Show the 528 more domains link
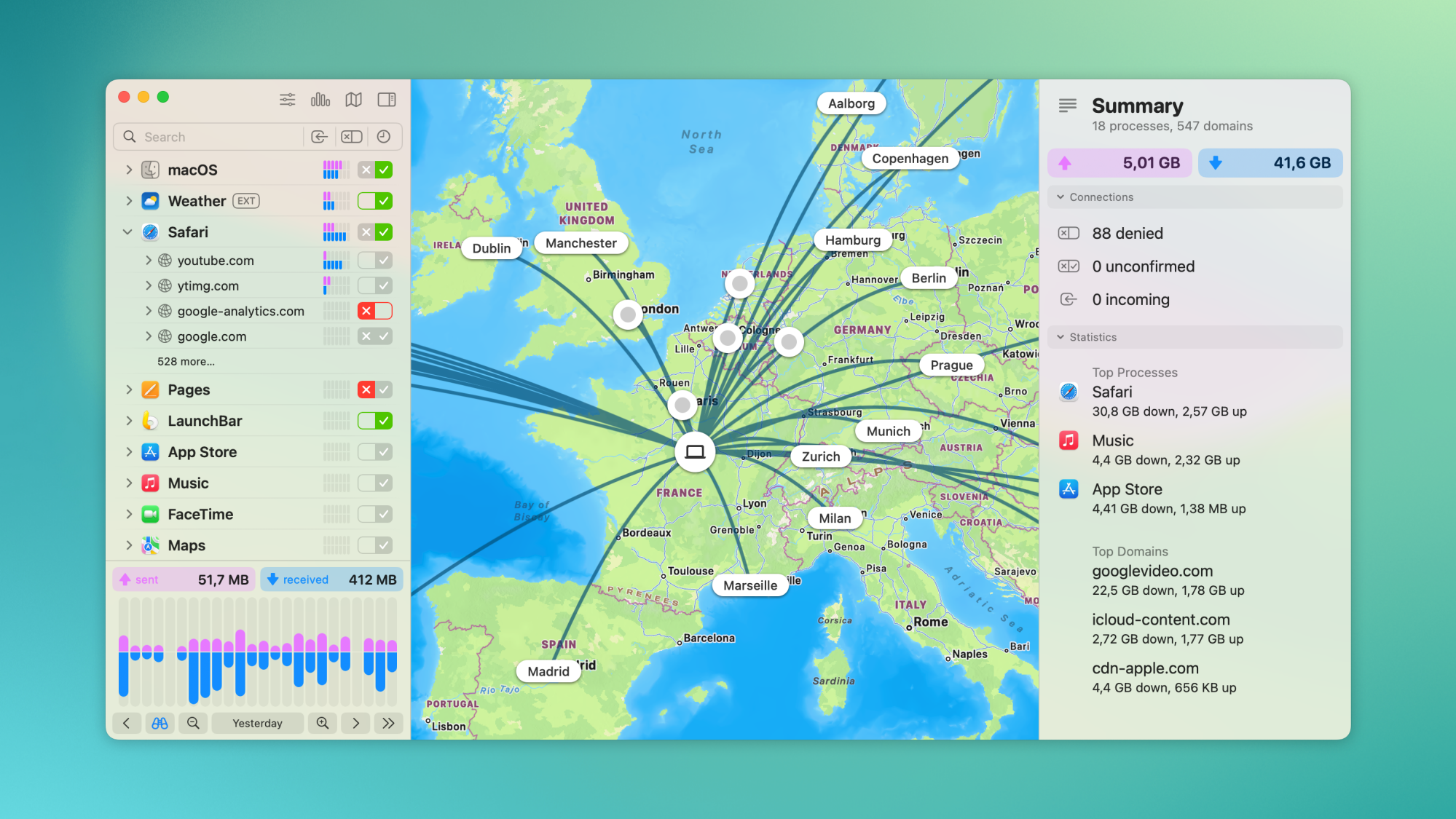This screenshot has height=819, width=1456. [x=186, y=362]
